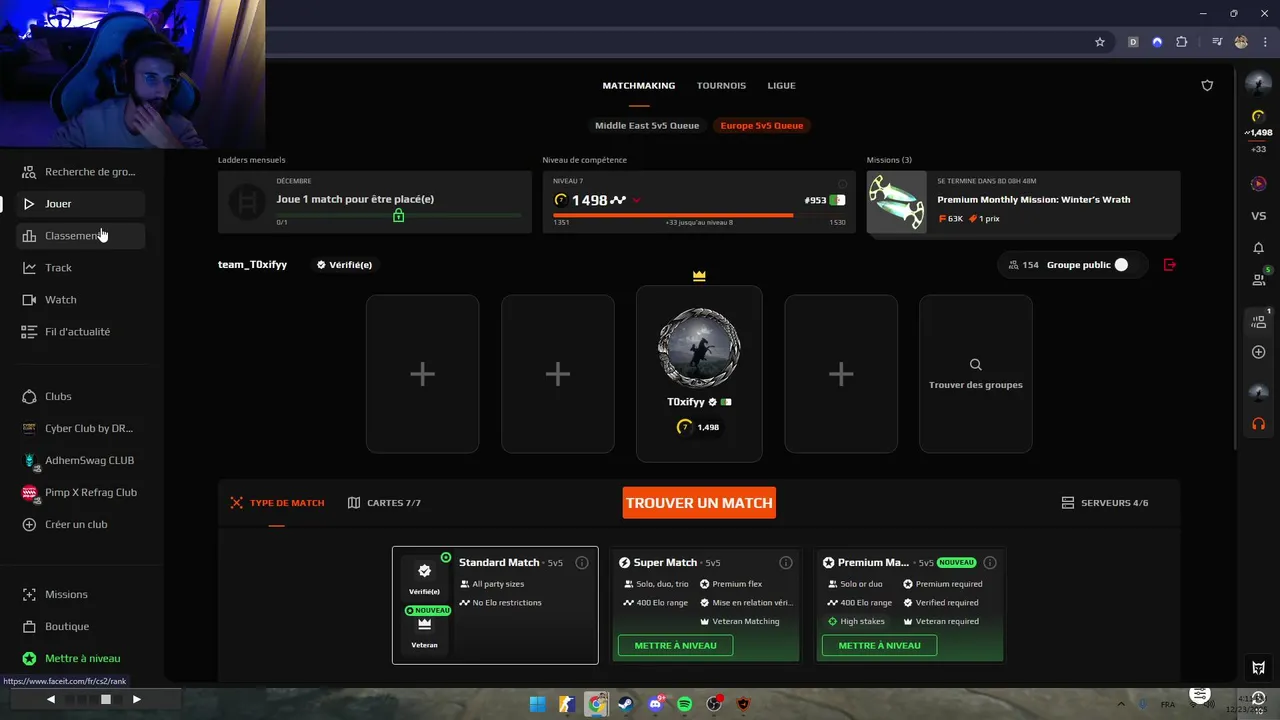This screenshot has width=1280, height=720.
Task: Click the Elo progress bar in Niveau de compétence
Action: (x=699, y=215)
